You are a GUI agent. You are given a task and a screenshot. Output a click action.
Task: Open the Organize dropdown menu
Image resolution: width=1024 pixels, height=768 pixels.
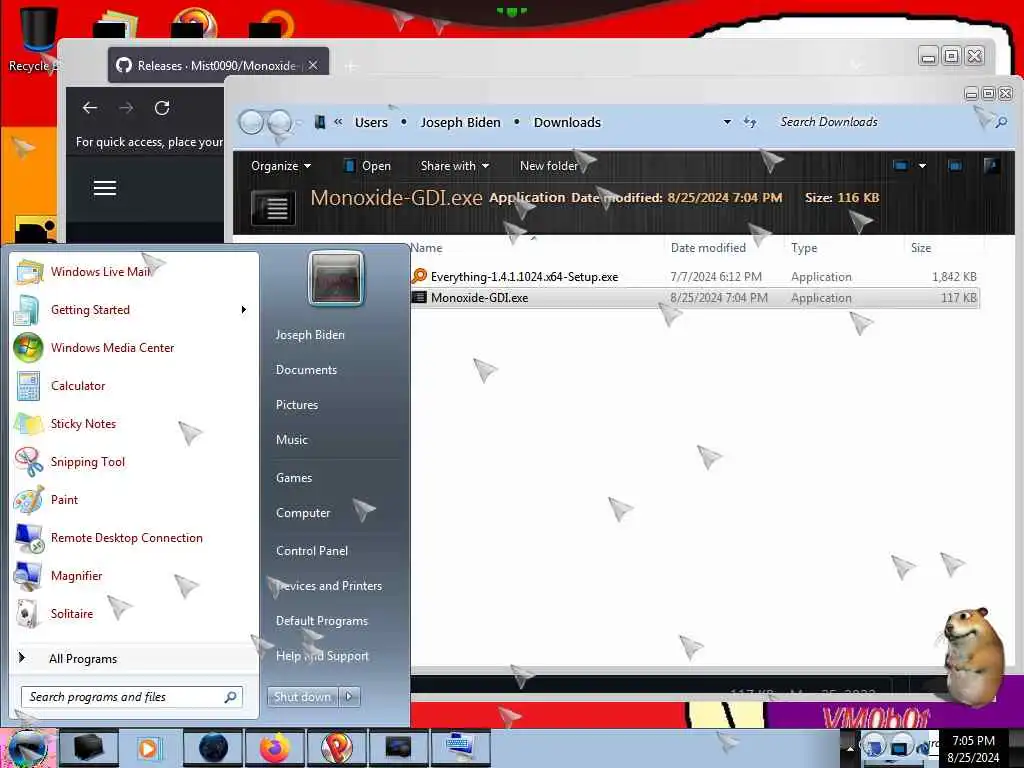click(281, 166)
